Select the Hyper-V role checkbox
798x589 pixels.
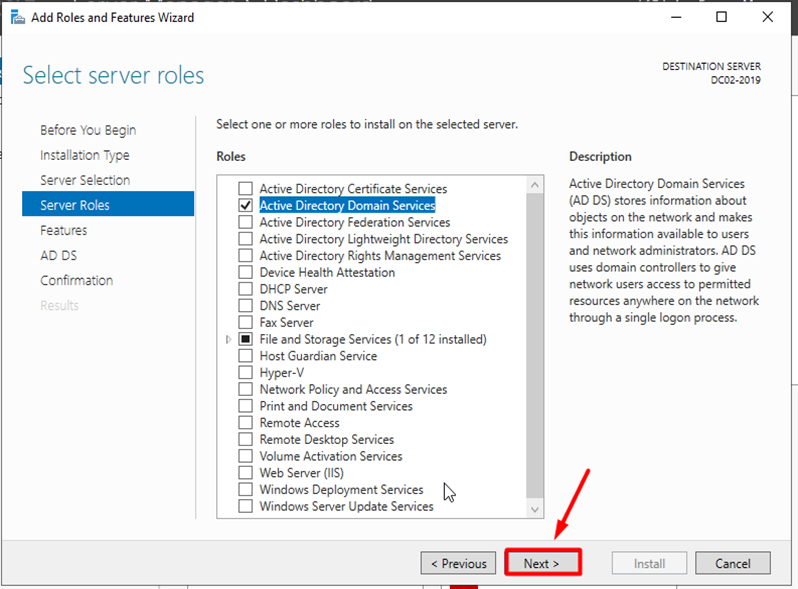coord(245,373)
